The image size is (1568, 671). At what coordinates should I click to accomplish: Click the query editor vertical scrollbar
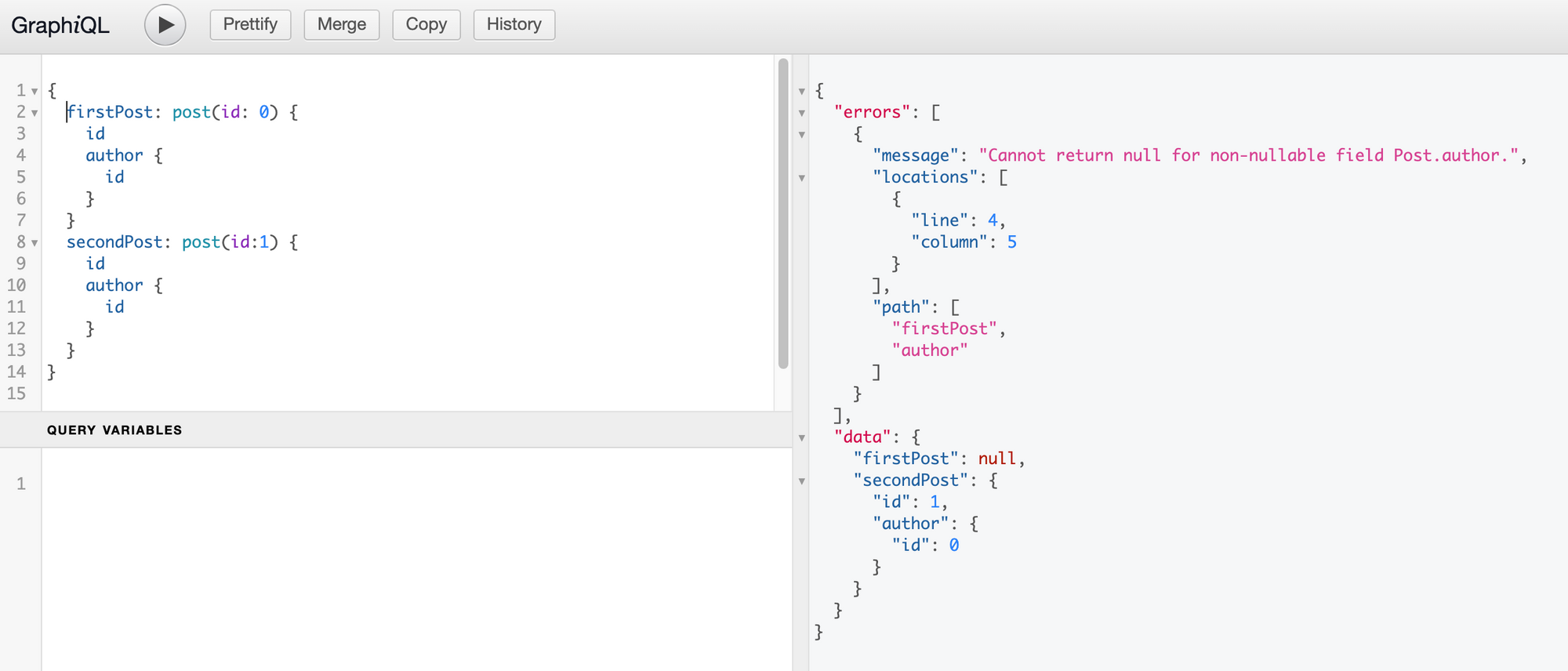(x=782, y=212)
